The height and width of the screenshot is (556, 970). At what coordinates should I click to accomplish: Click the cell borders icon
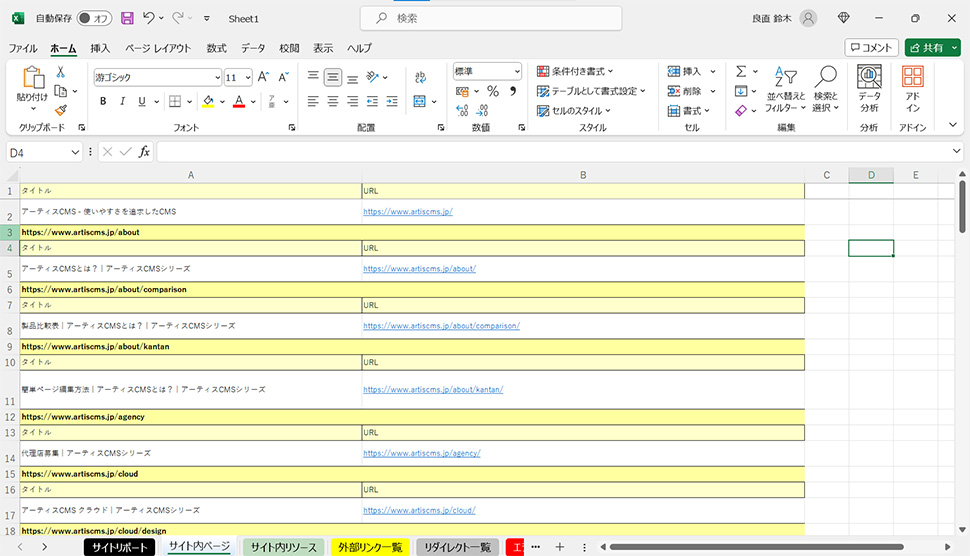175,101
